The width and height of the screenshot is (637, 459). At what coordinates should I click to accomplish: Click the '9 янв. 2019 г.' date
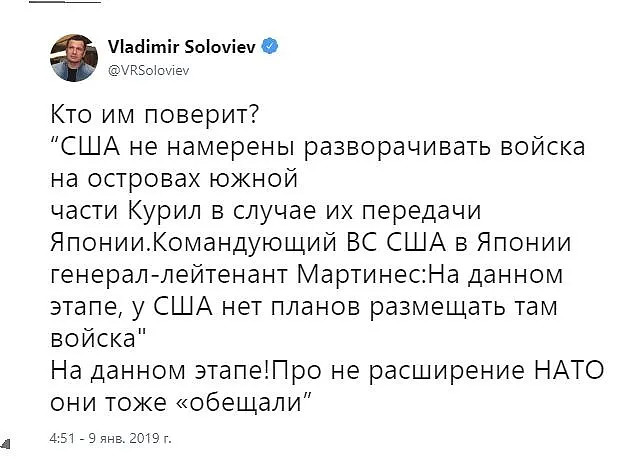tap(130, 438)
